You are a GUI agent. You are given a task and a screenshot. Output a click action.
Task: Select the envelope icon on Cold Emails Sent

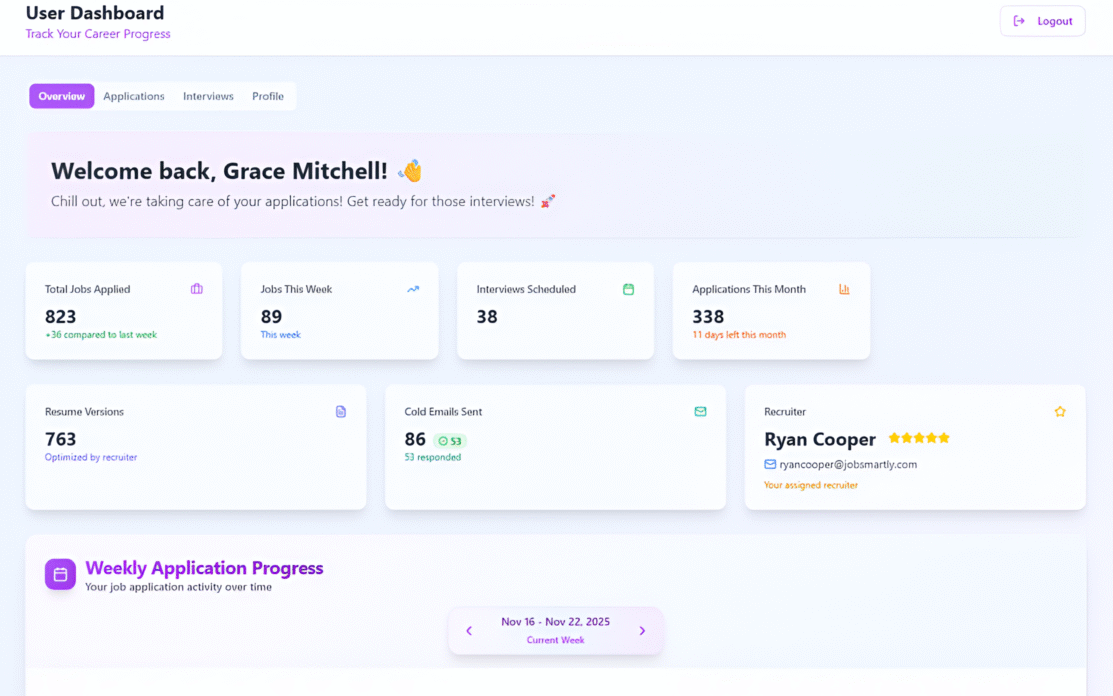(x=700, y=411)
